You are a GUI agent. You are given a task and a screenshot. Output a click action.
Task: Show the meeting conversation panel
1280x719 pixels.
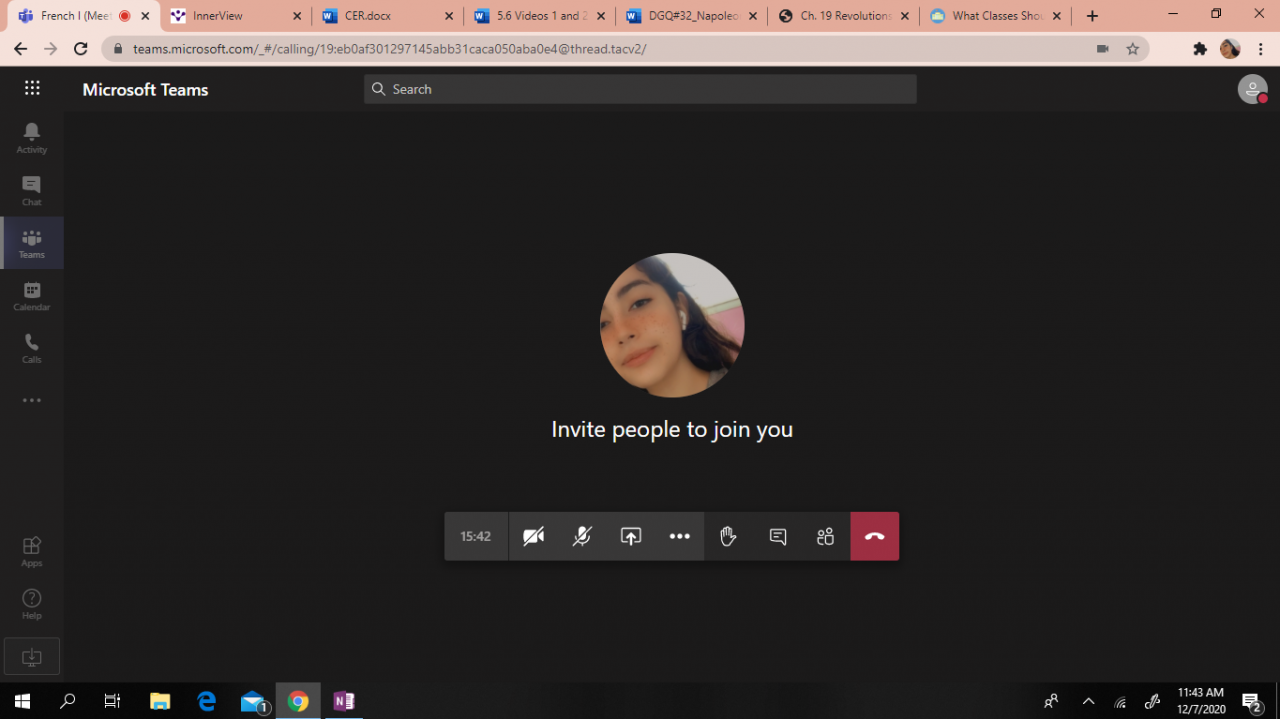click(777, 536)
